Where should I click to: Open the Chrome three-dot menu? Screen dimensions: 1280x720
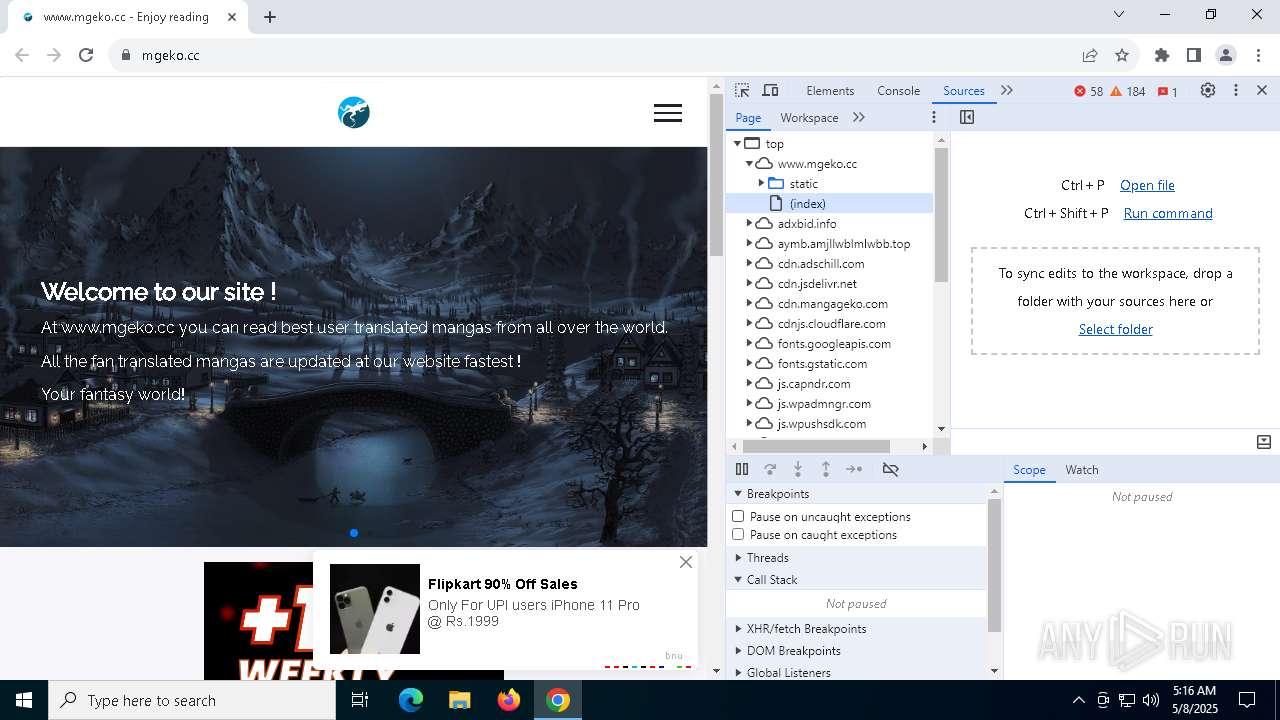[x=1258, y=55]
